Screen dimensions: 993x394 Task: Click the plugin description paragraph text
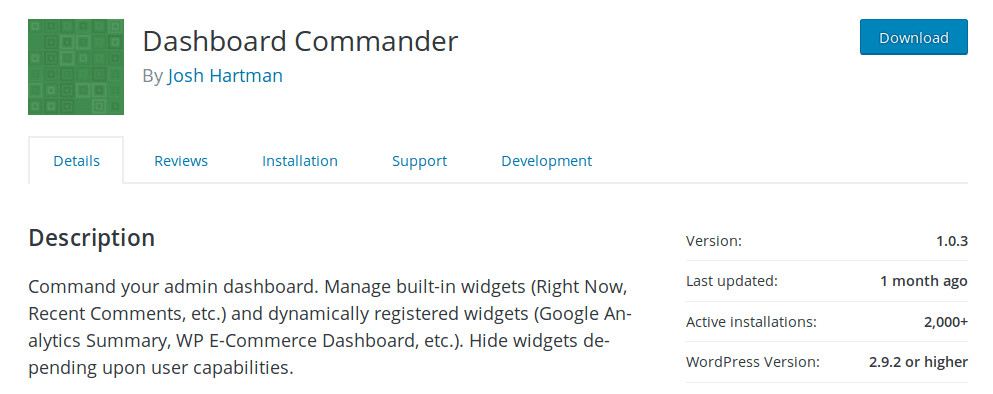point(329,327)
